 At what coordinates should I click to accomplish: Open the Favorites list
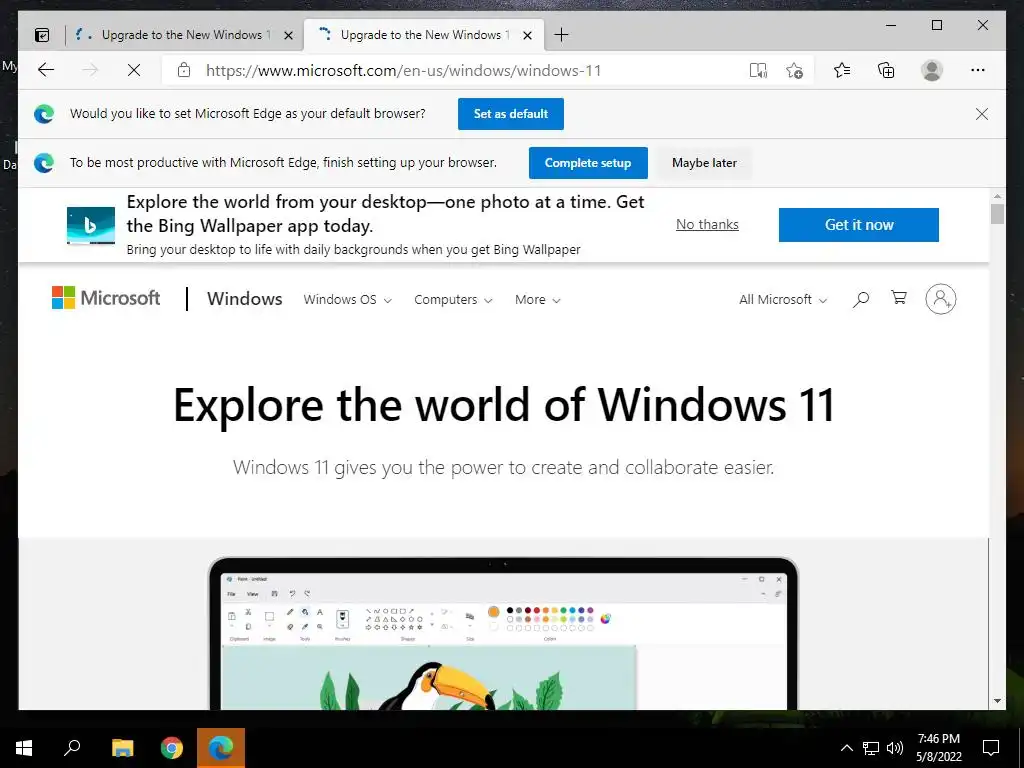842,70
